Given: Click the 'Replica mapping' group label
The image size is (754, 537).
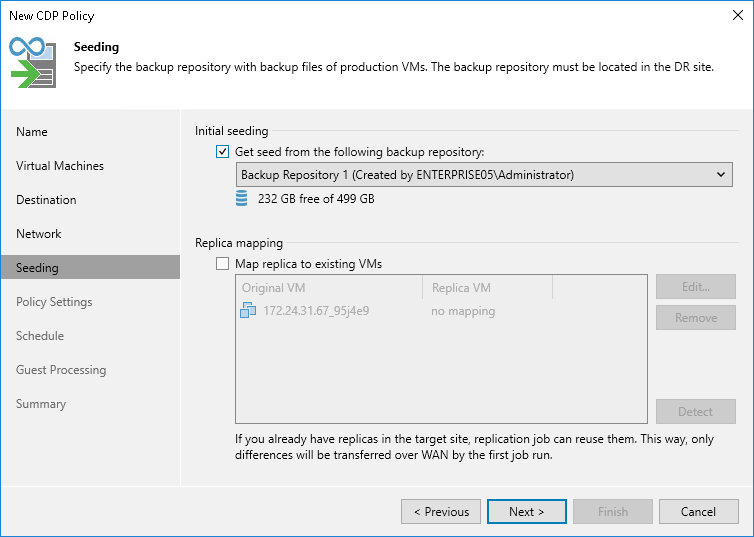Looking at the screenshot, I should pos(239,243).
